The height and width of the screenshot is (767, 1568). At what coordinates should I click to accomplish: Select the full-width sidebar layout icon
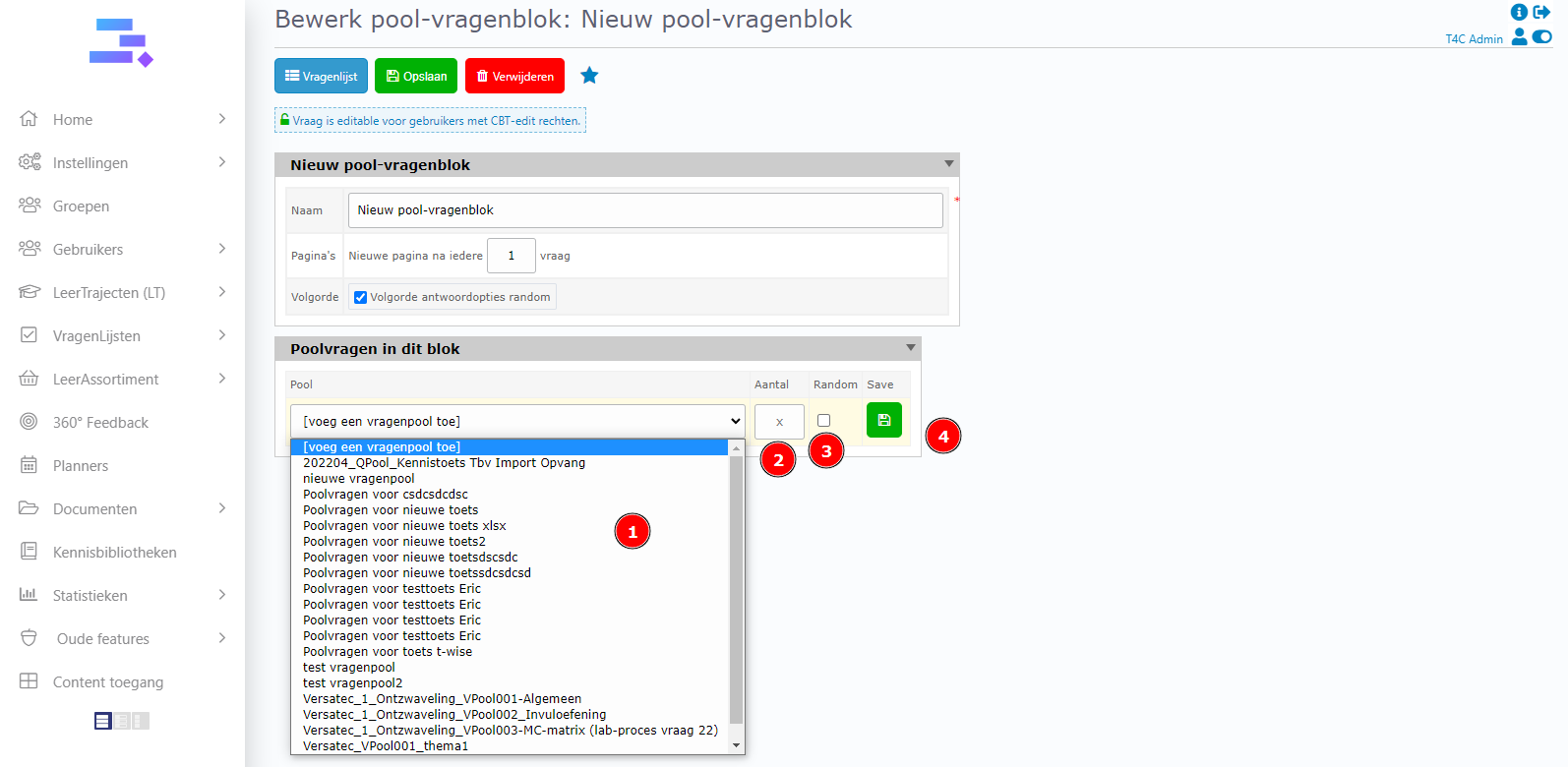102,721
